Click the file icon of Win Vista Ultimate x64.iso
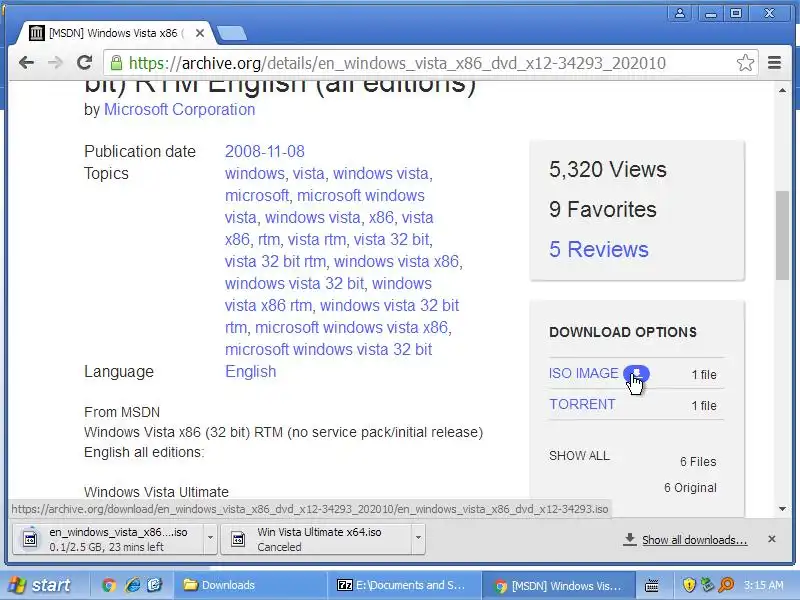The width and height of the screenshot is (800, 600). click(238, 539)
